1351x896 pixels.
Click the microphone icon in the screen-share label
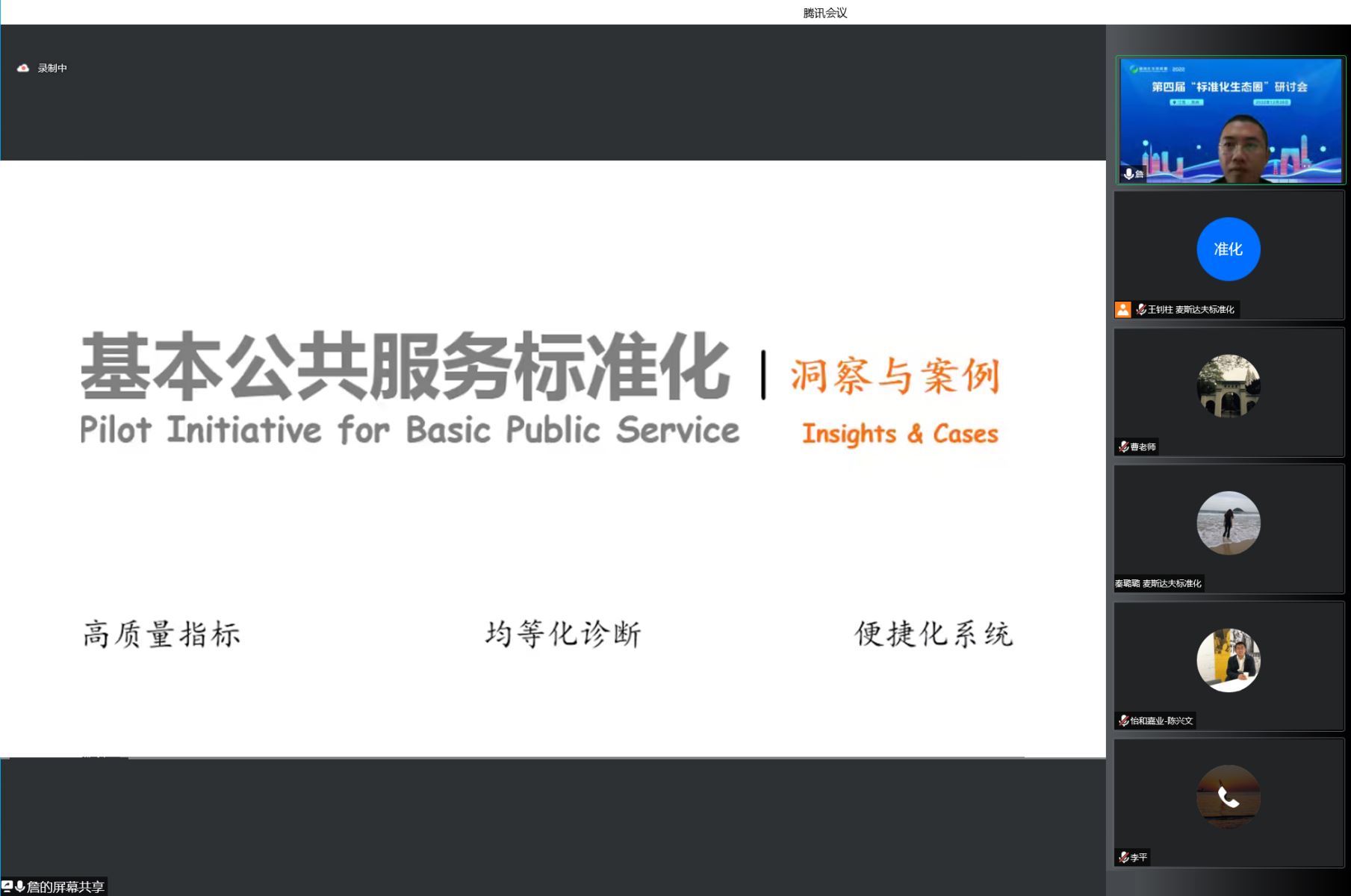pyautogui.click(x=20, y=886)
